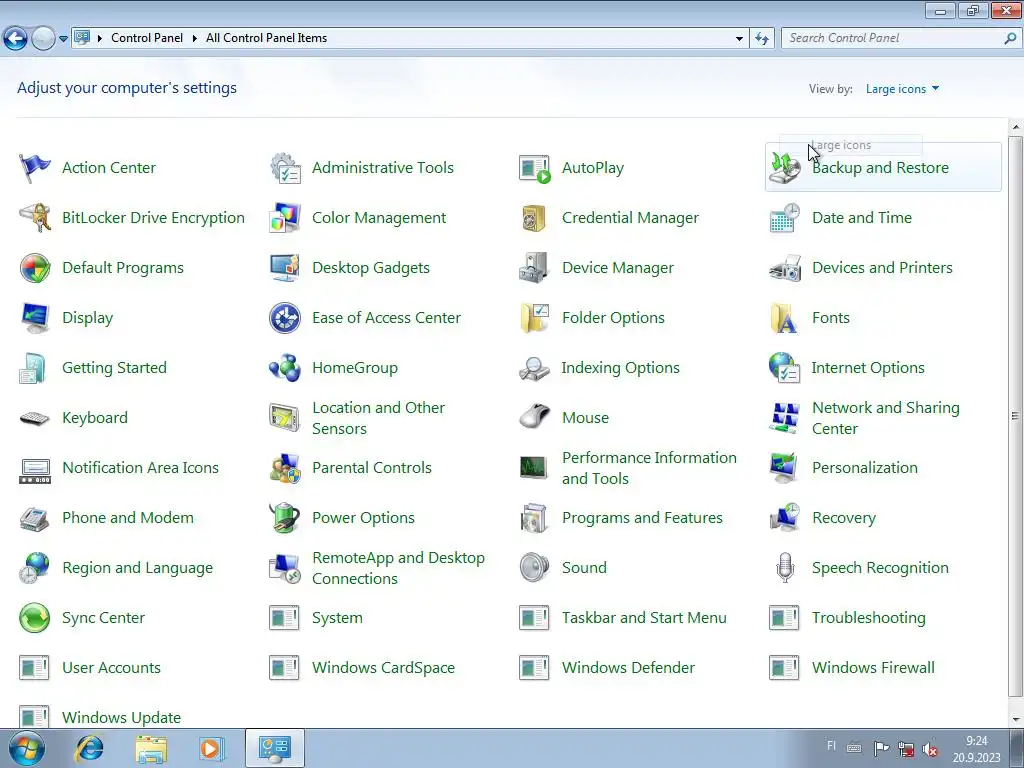Click the Search Control Panel field
The width and height of the screenshot is (1024, 768).
click(901, 38)
